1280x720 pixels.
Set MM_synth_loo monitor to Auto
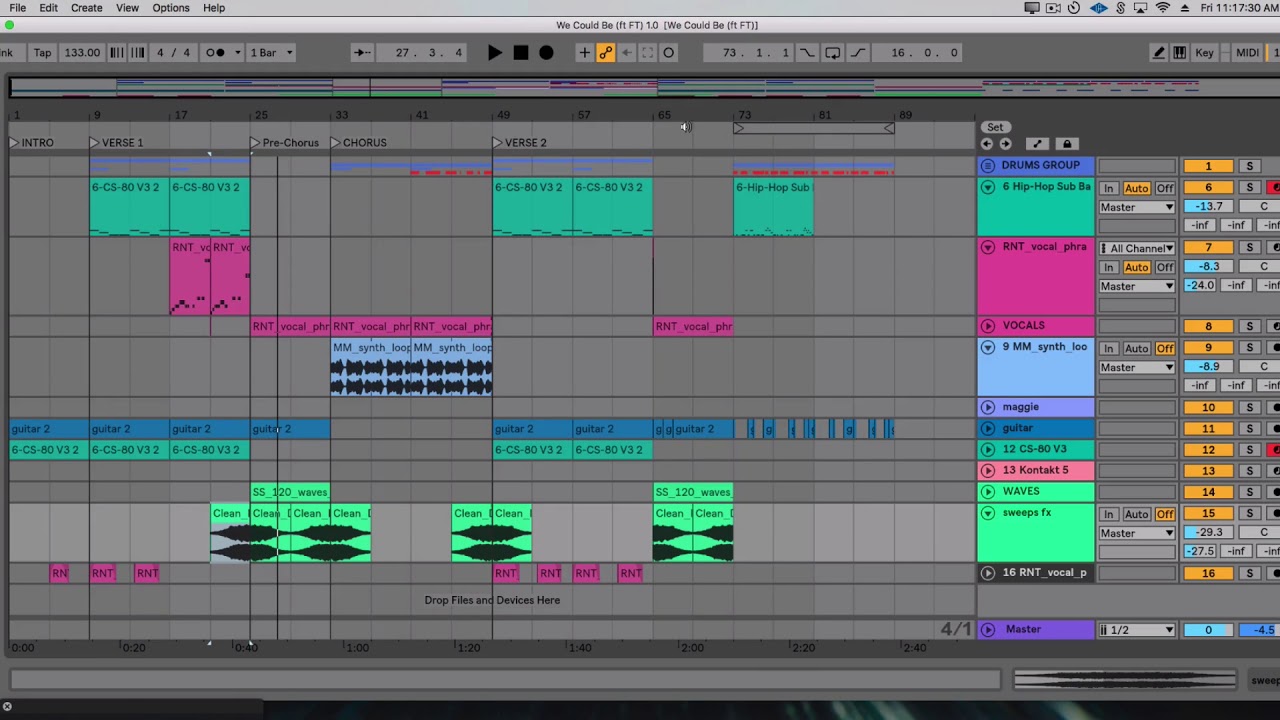tap(1136, 348)
